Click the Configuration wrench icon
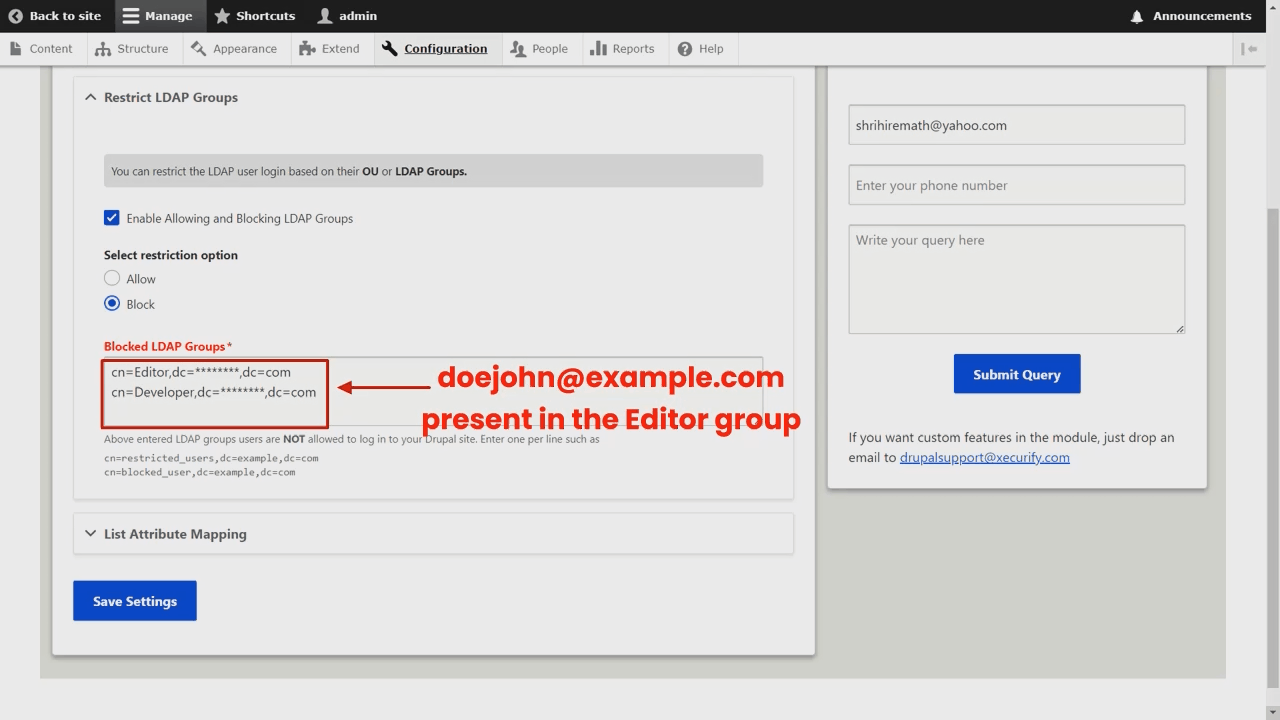The height and width of the screenshot is (720, 1280). (x=390, y=48)
